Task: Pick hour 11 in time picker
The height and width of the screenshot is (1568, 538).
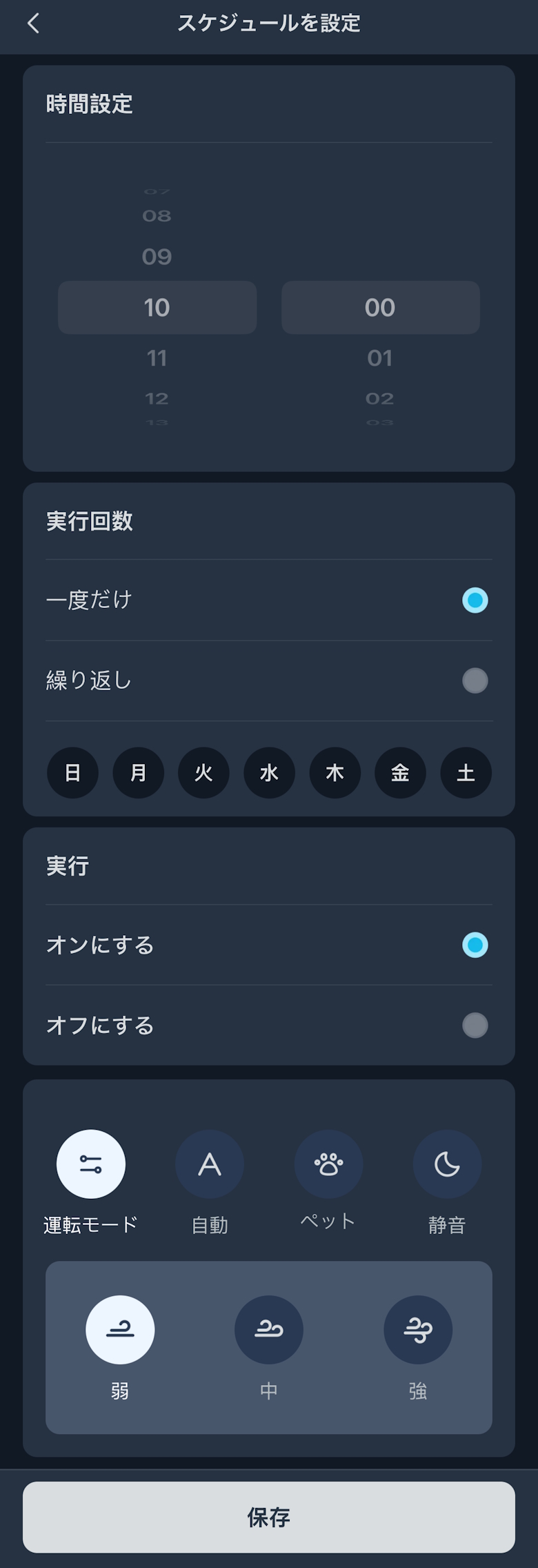Action: tap(157, 358)
